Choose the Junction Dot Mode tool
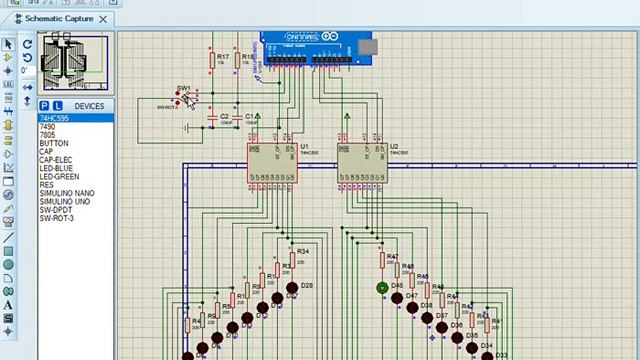Screen dimensions: 640x360 [x=8, y=71]
